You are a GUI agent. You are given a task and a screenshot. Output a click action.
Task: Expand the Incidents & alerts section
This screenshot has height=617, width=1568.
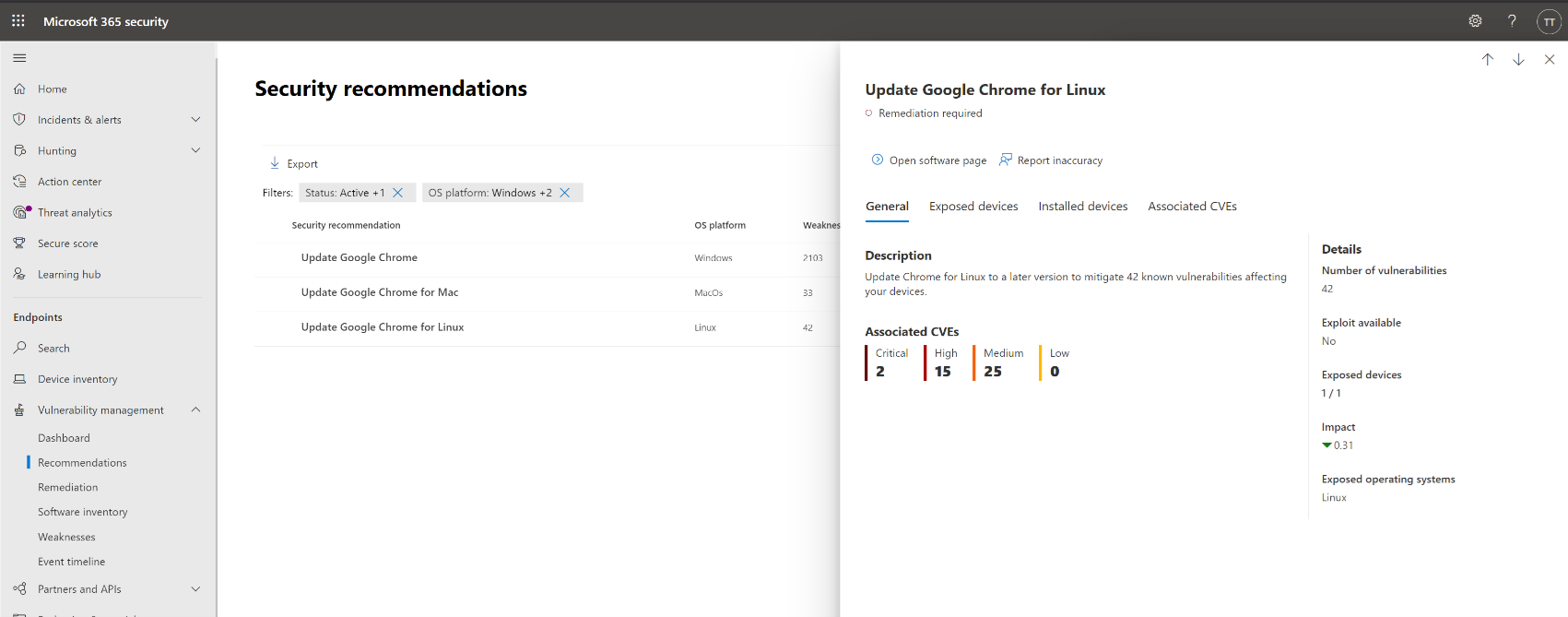[195, 120]
